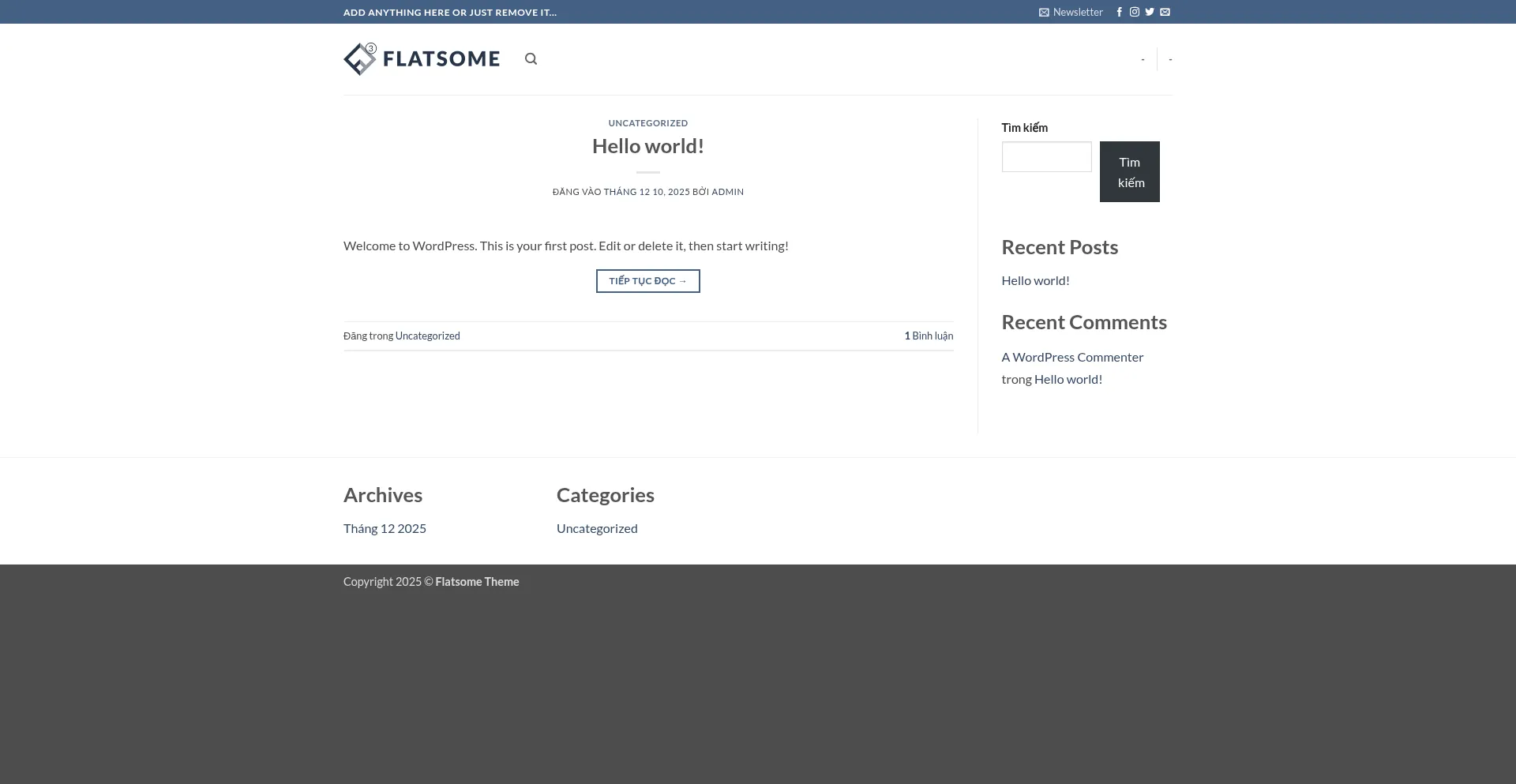Open the 1 Bình luận comments link

(929, 336)
